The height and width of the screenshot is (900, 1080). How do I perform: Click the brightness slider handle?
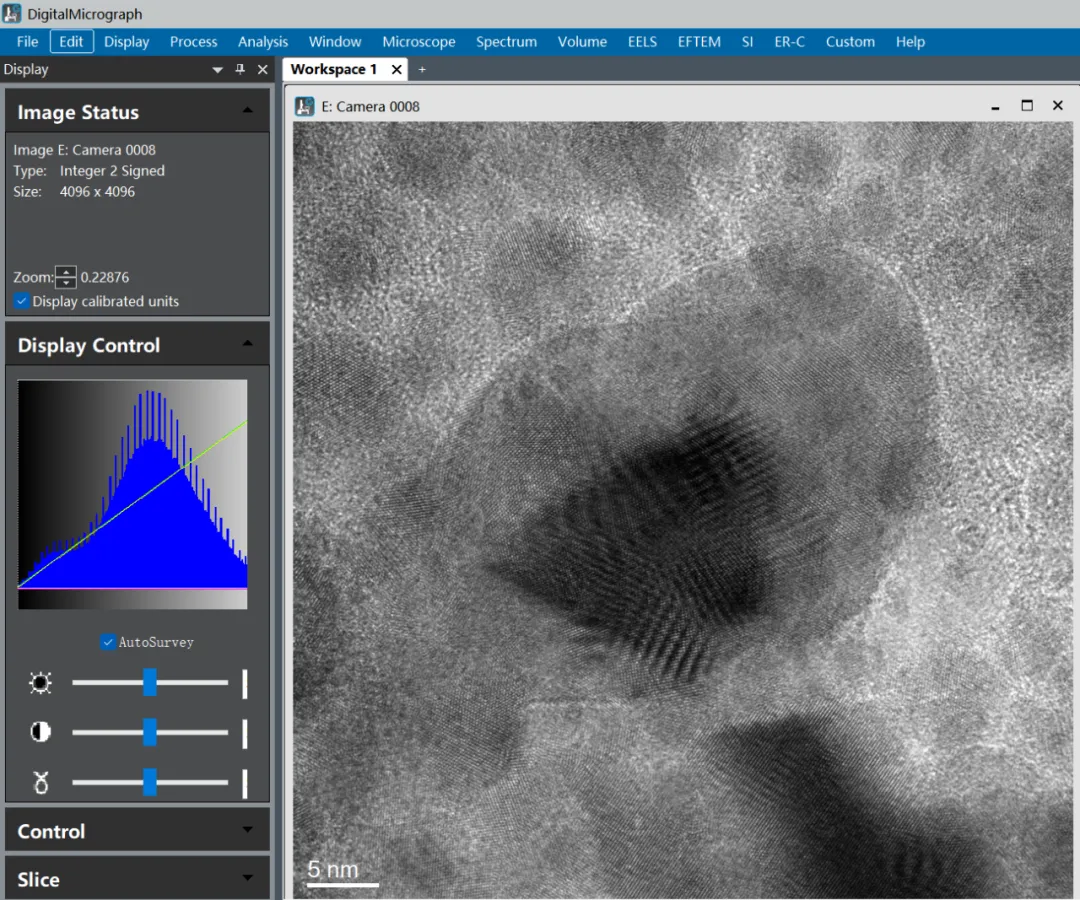(150, 683)
